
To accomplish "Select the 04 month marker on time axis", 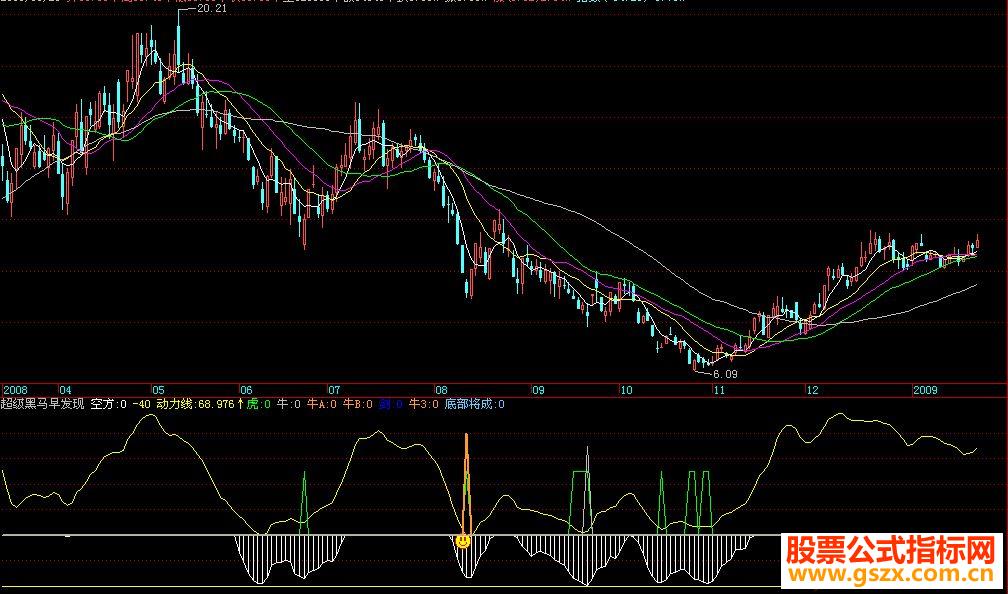I will 66,390.
